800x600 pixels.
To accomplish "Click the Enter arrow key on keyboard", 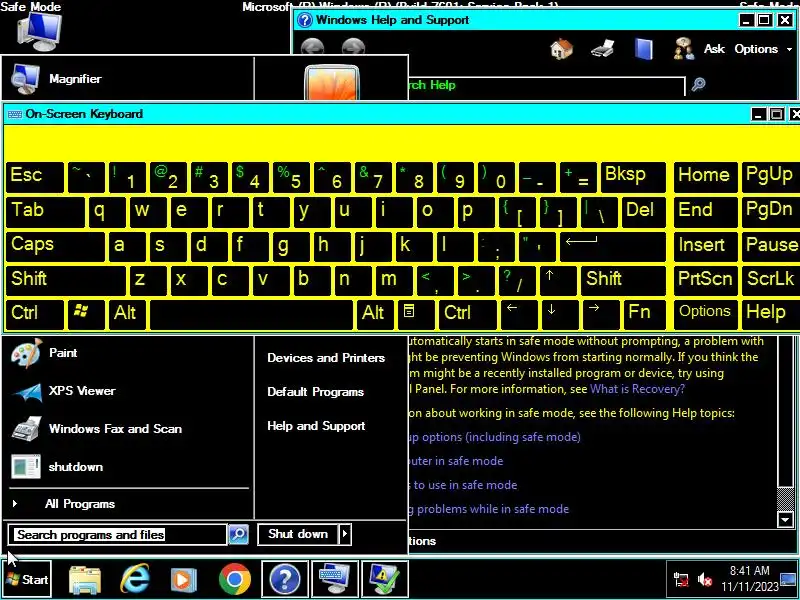I will tap(613, 246).
